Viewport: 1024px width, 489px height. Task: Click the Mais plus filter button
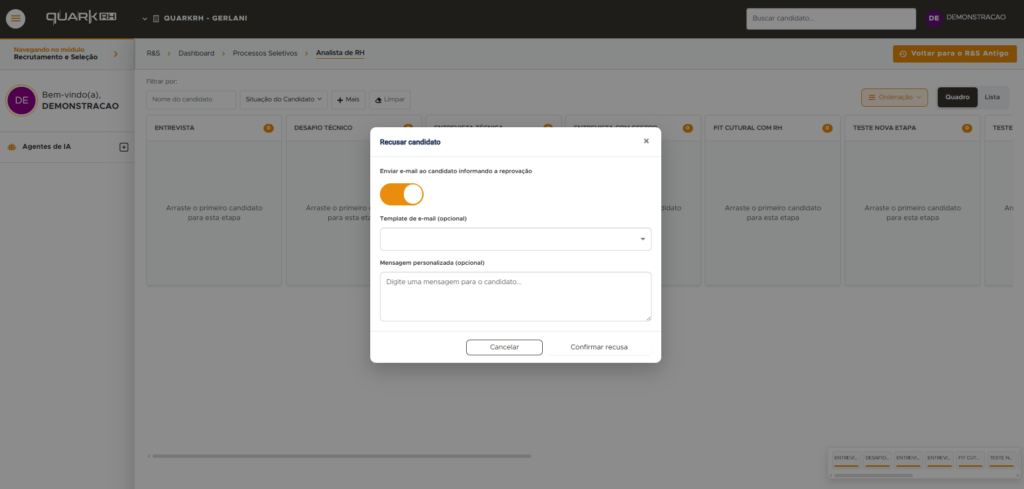coord(348,99)
